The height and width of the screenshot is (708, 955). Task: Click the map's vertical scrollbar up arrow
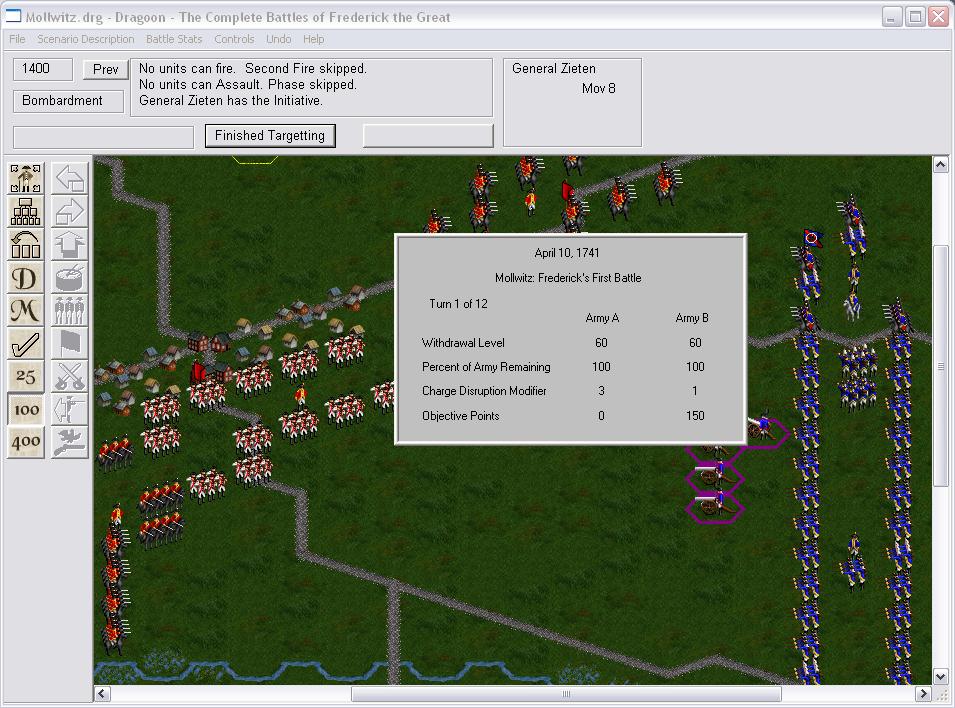940,165
